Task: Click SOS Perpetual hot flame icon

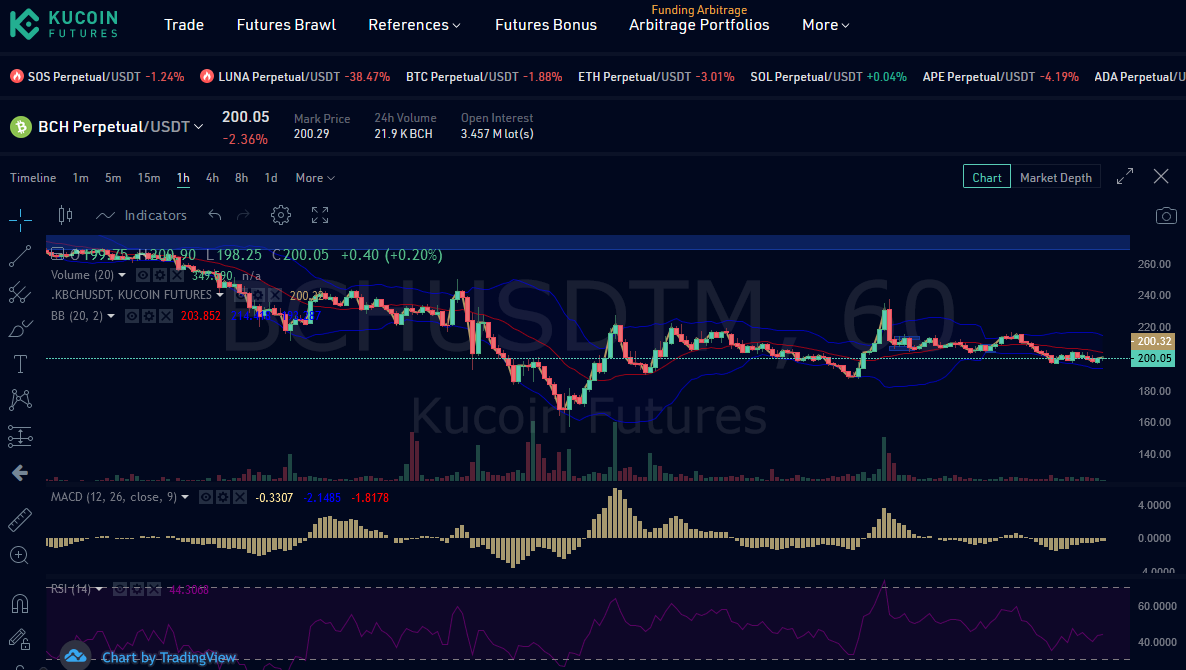Action: (17, 76)
